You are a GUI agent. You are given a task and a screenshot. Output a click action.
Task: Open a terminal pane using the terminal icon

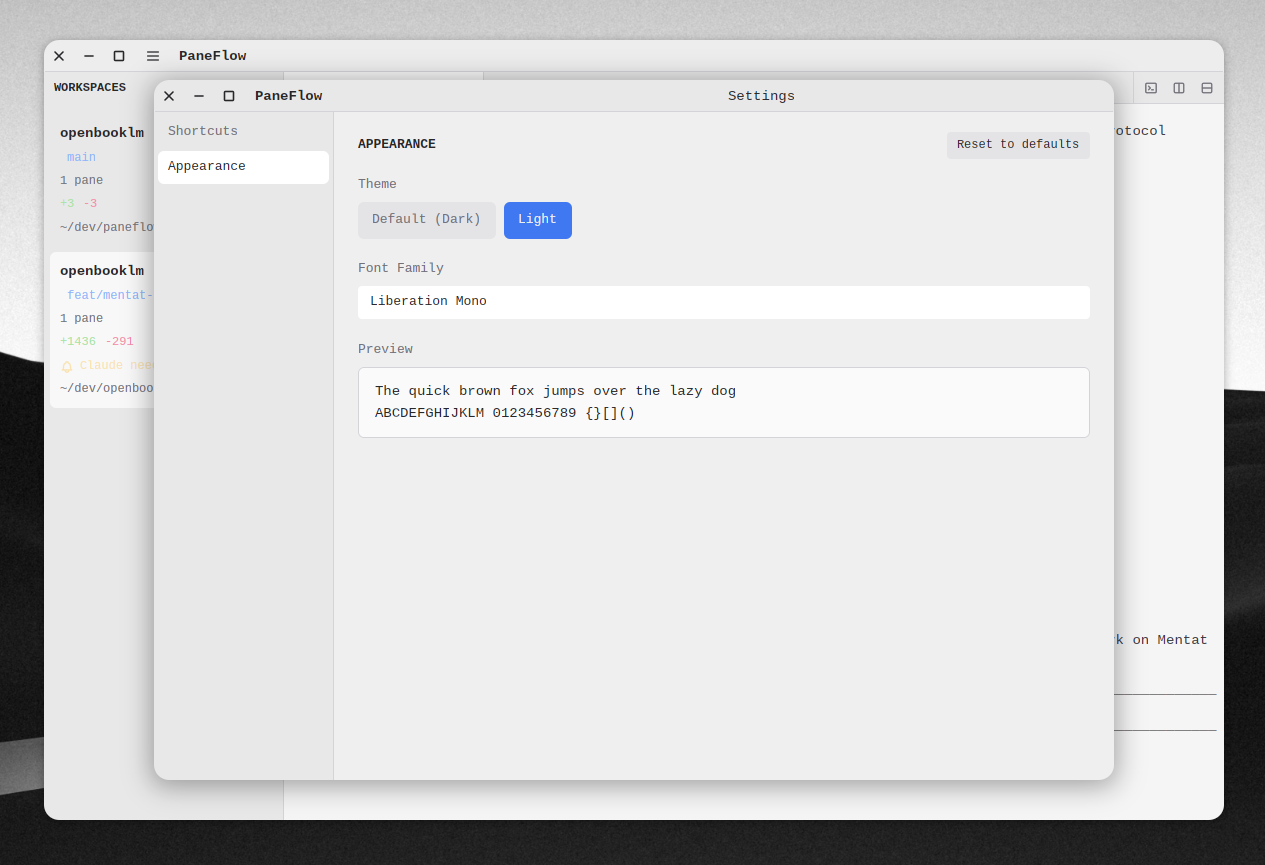point(1150,88)
